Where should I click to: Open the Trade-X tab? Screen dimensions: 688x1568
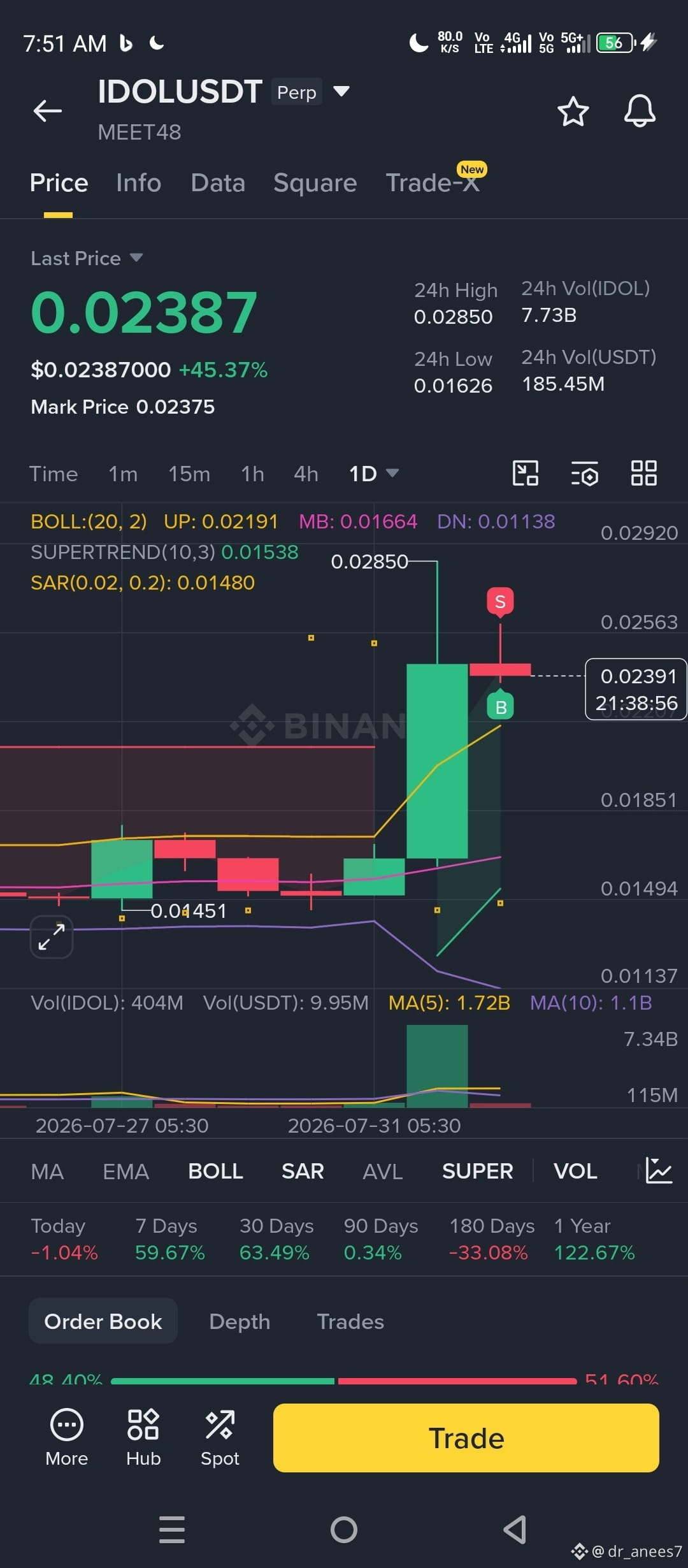[433, 183]
